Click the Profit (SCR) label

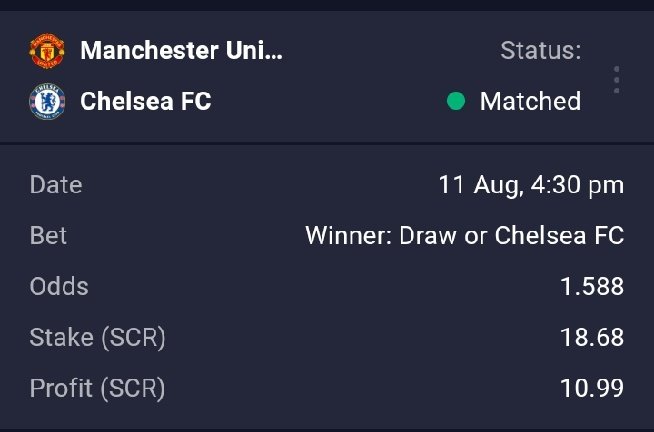(x=97, y=388)
